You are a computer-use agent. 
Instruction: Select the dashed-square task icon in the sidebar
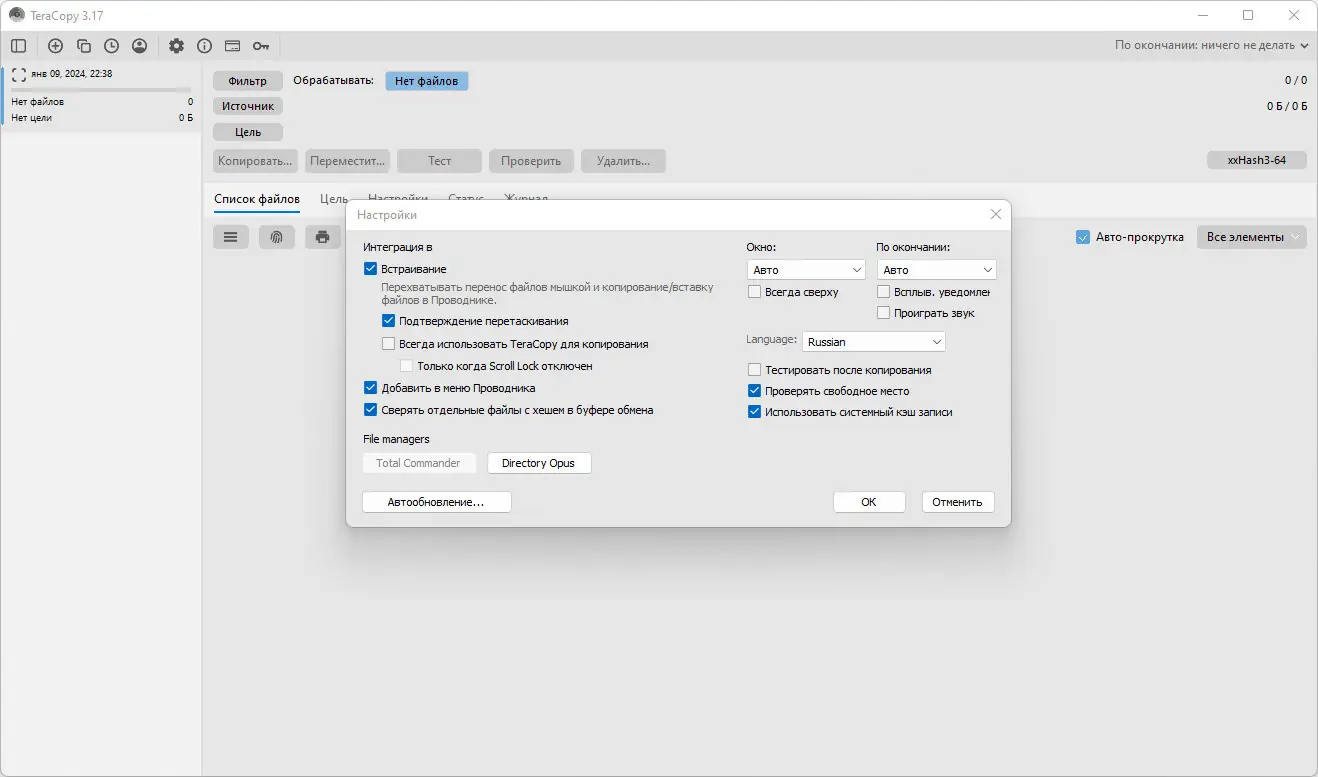[x=19, y=75]
